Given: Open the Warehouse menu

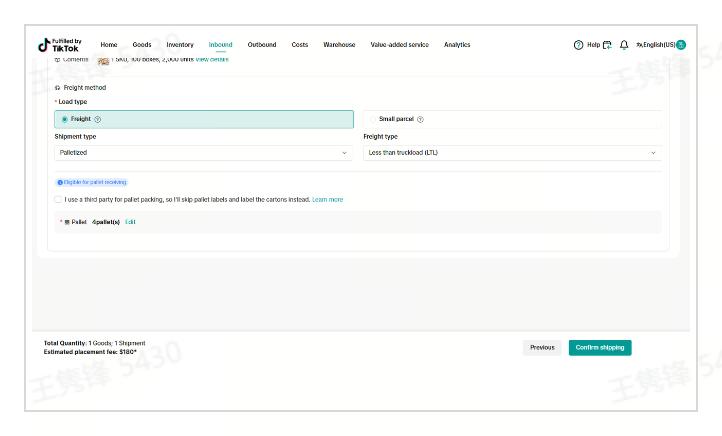Looking at the screenshot, I should 339,45.
